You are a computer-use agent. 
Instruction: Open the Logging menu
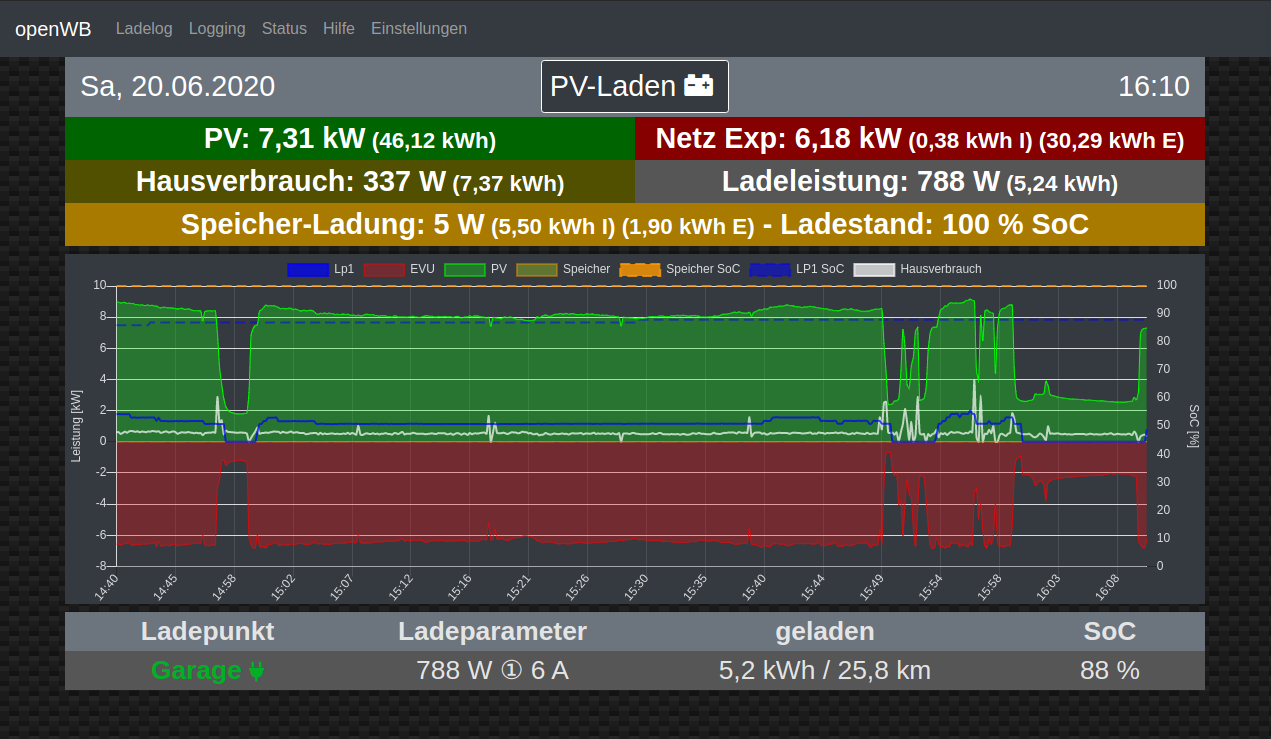pyautogui.click(x=217, y=28)
